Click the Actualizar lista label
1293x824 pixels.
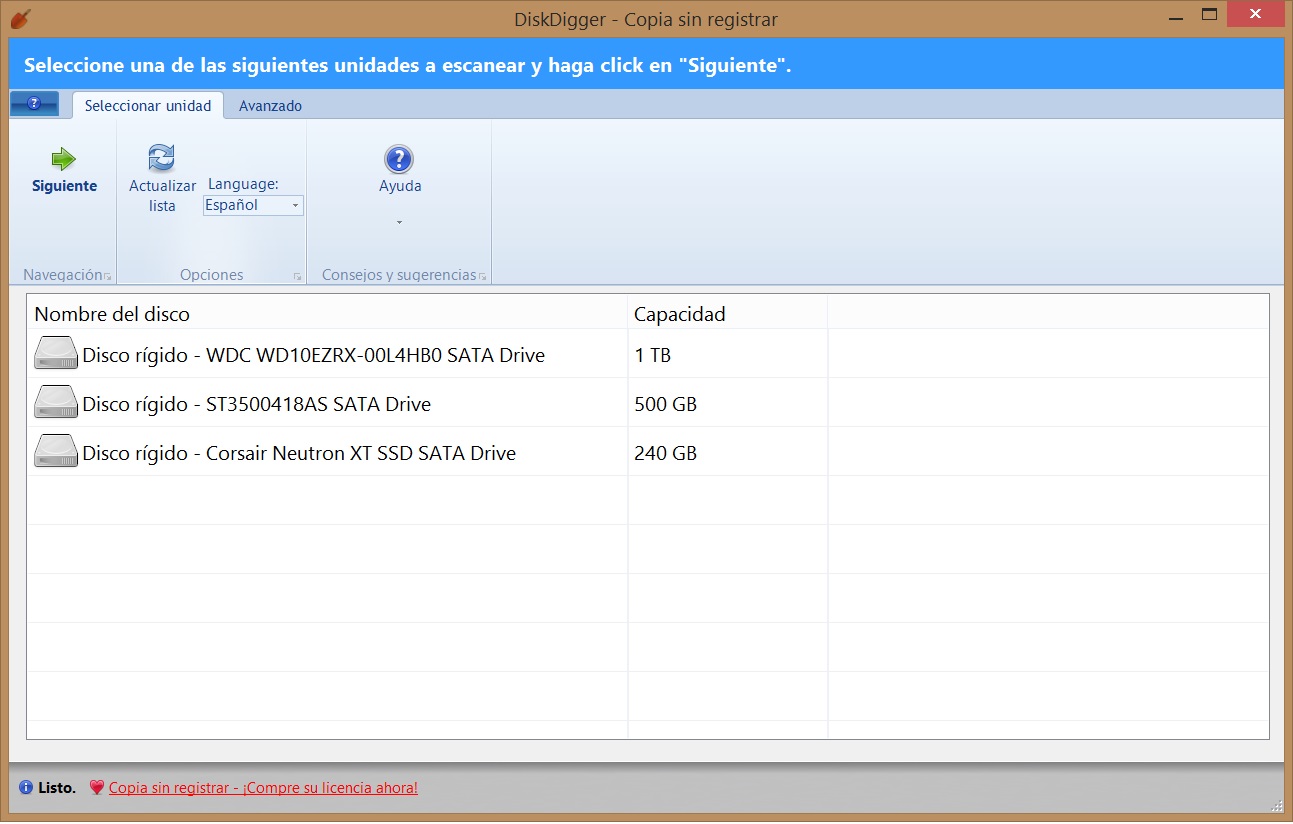coord(162,196)
